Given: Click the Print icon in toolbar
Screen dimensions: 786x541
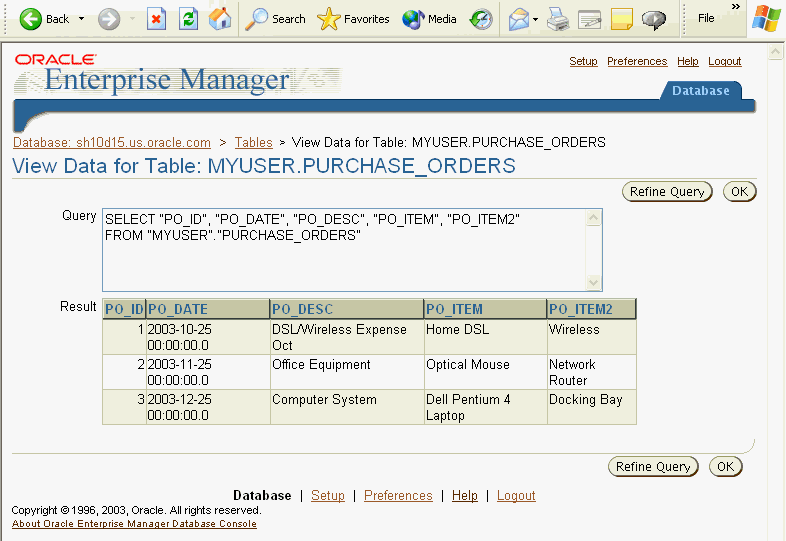Looking at the screenshot, I should point(558,19).
